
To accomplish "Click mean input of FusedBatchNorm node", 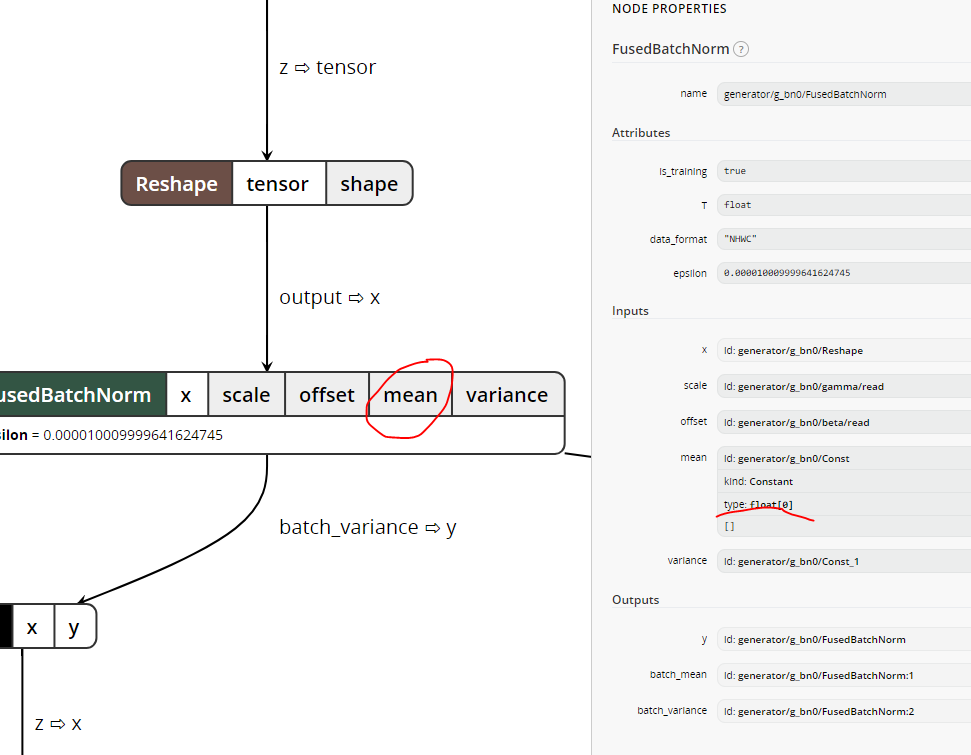I will tap(410, 395).
